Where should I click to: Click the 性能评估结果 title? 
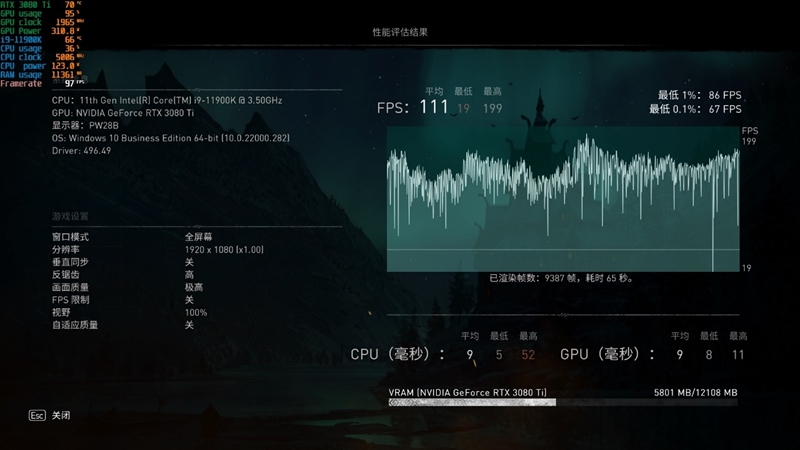[400, 32]
